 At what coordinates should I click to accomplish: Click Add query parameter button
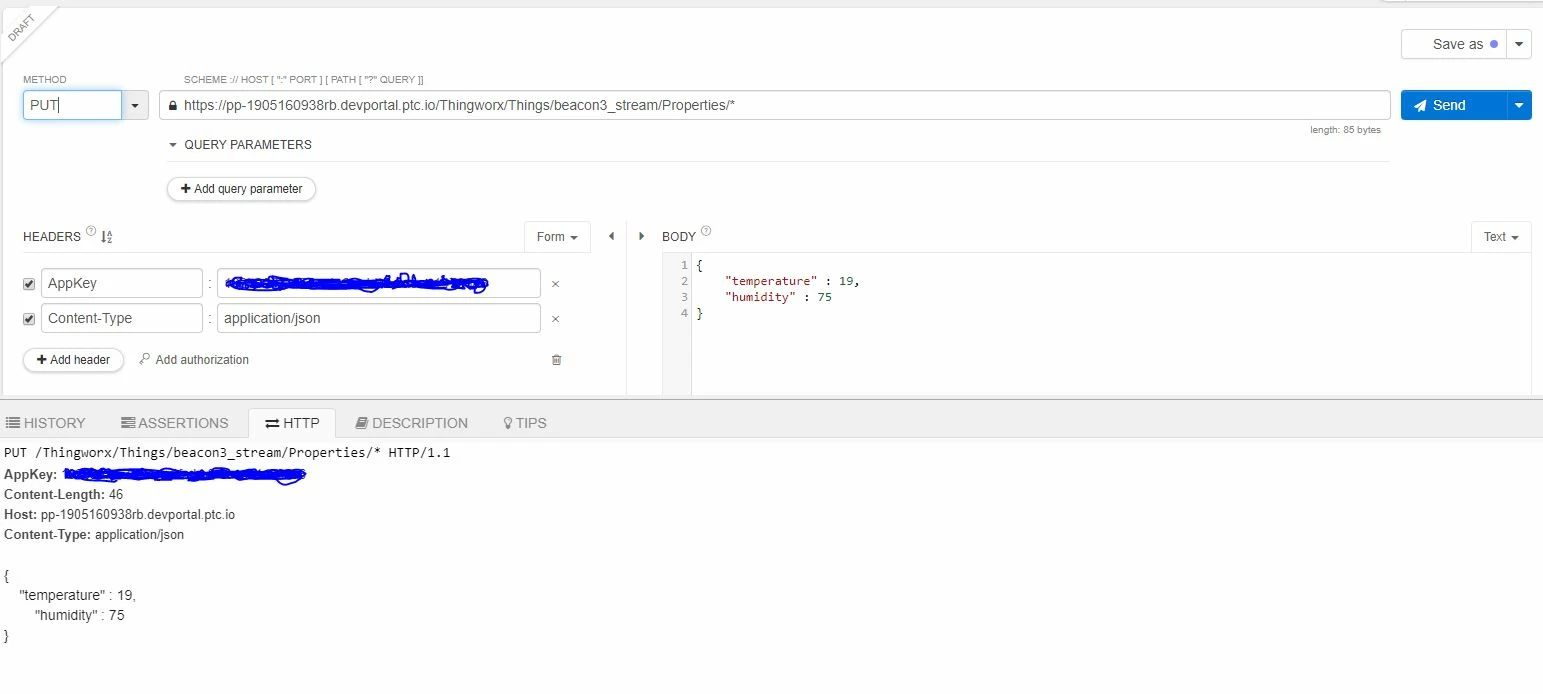coord(241,188)
